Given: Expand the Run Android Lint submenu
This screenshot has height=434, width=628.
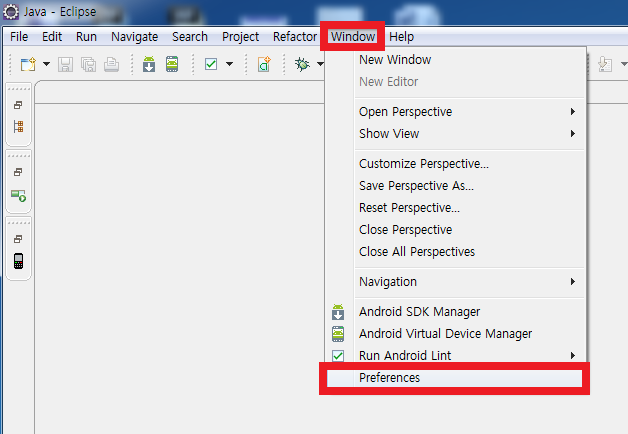Looking at the screenshot, I should coord(455,356).
